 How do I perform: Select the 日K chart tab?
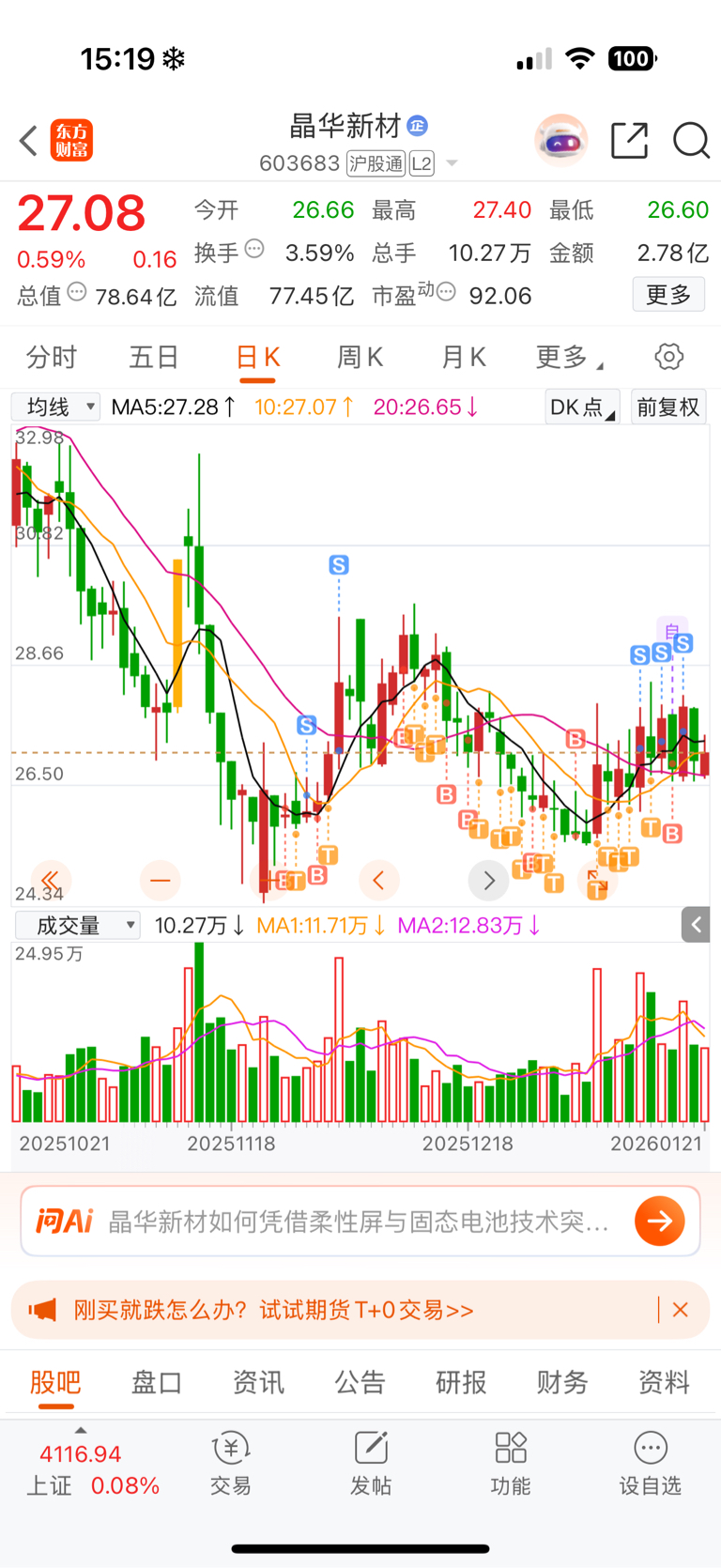257,358
